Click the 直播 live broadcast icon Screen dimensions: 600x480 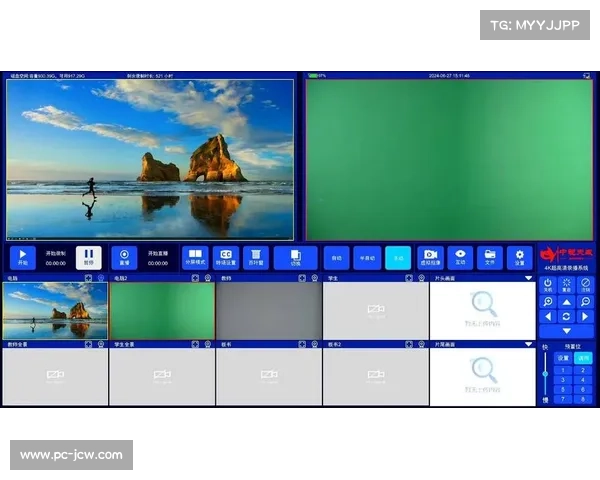(124, 258)
